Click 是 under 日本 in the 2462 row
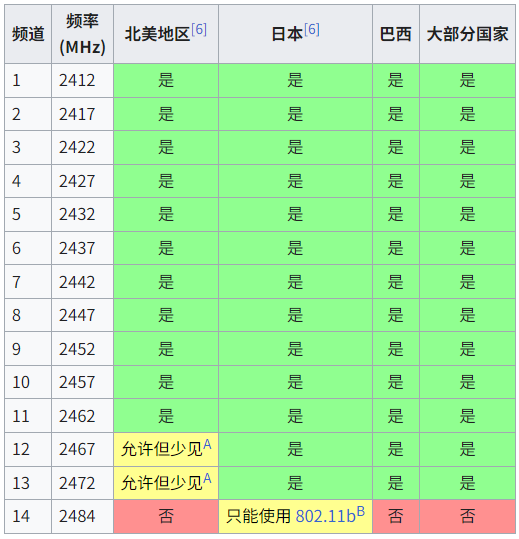This screenshot has width=519, height=539. pyautogui.click(x=295, y=416)
